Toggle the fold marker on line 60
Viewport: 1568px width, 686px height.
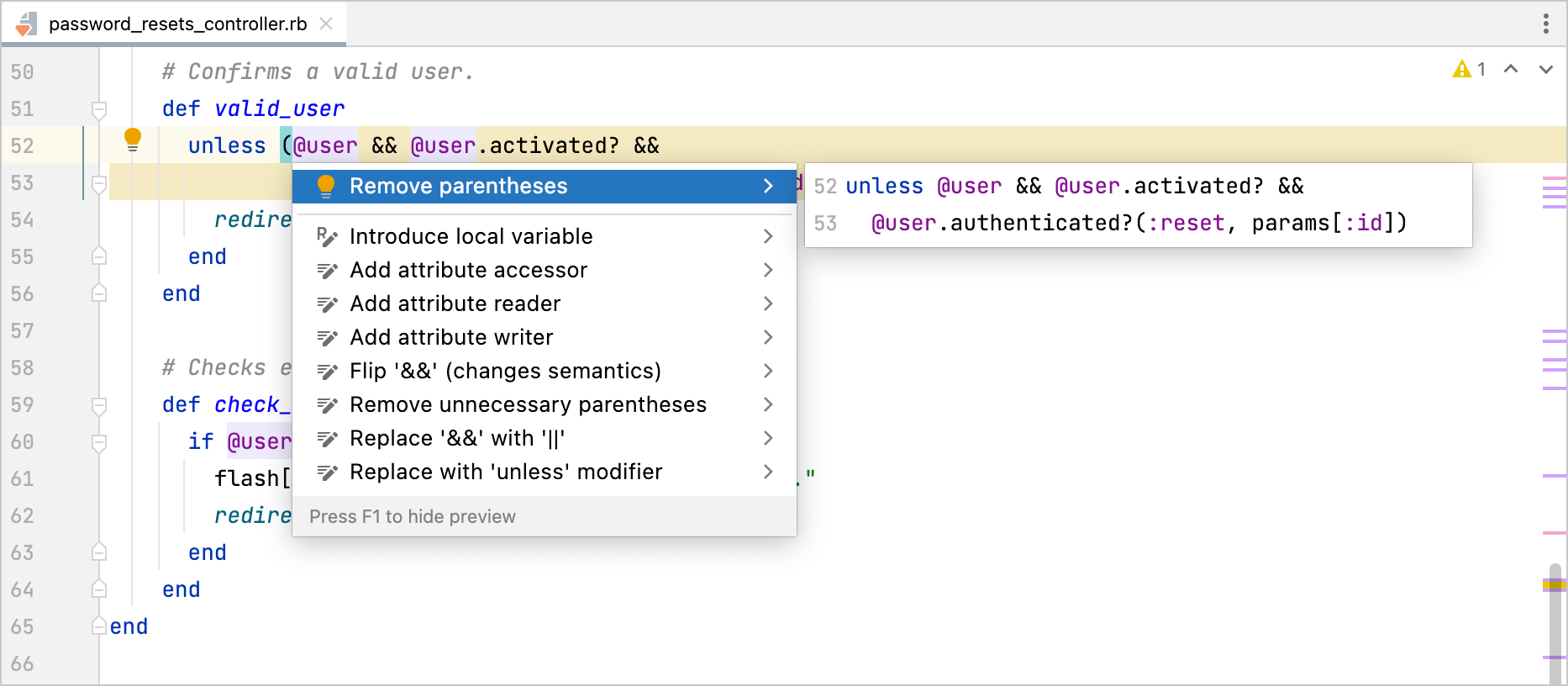(x=99, y=442)
